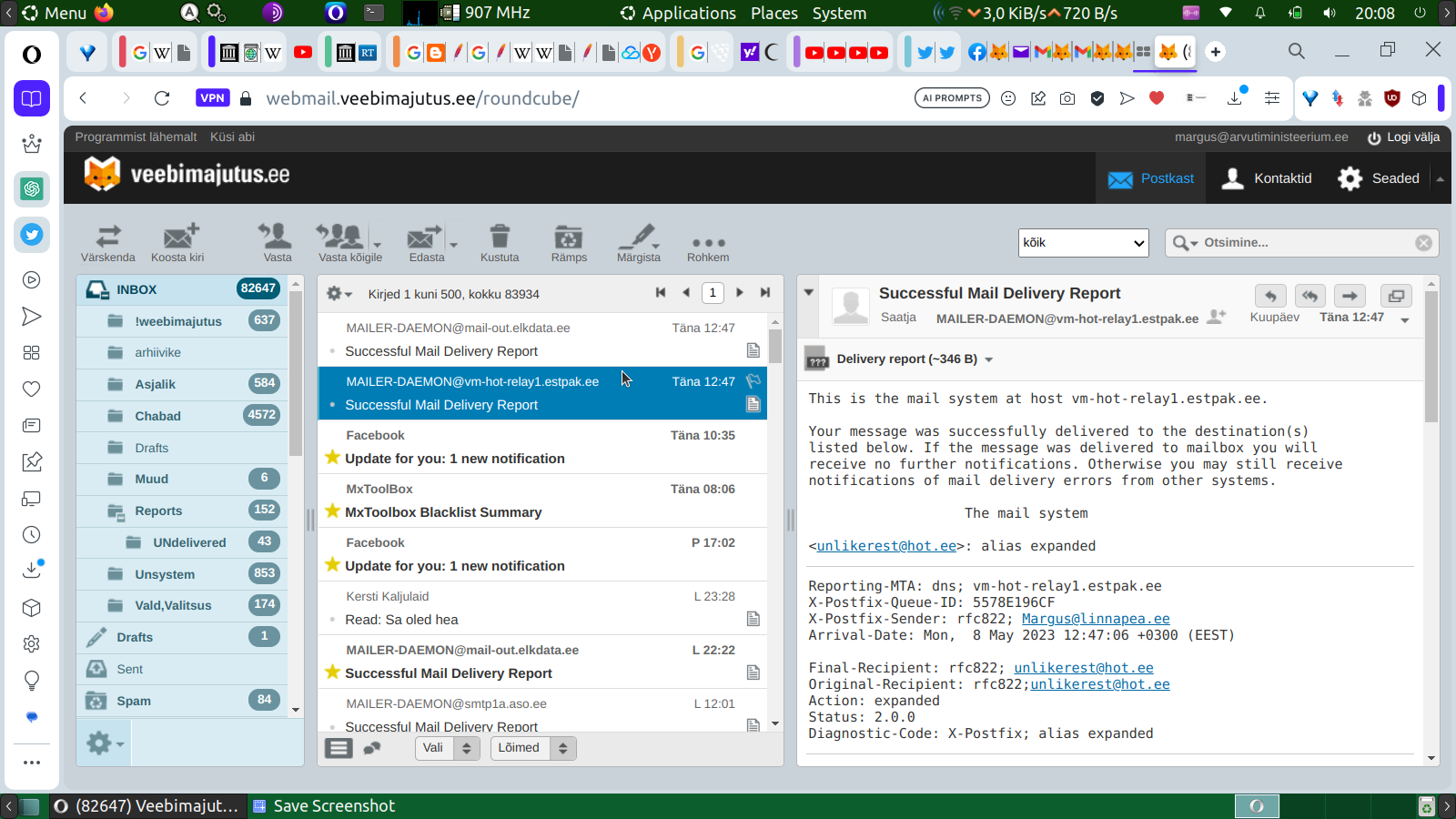
Task: Toggle the red heart bookmark in address bar
Action: point(1157,98)
